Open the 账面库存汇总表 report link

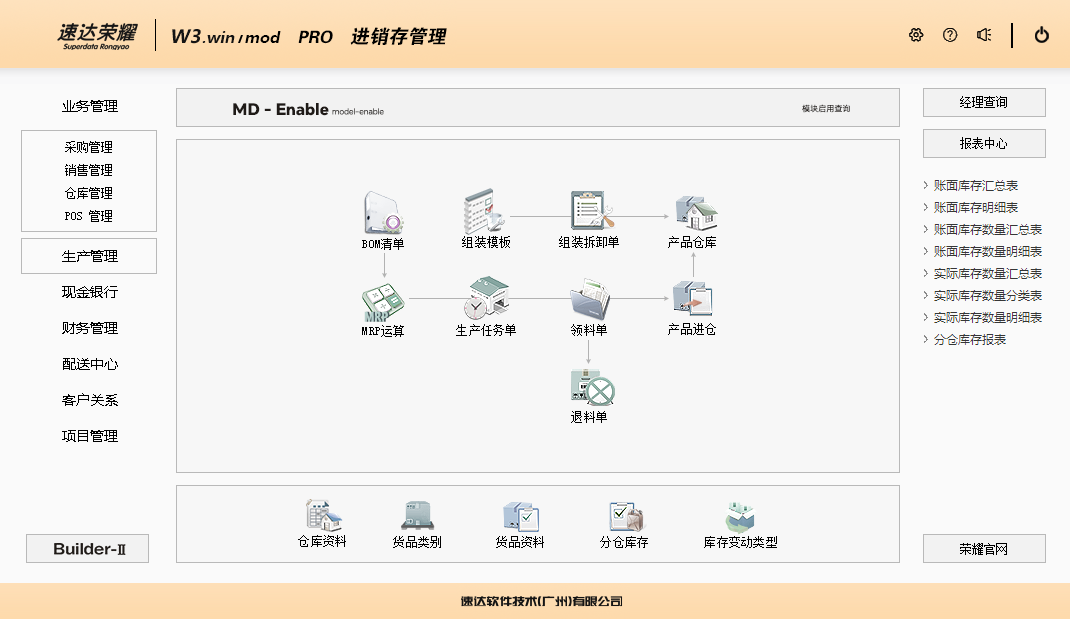tap(975, 186)
